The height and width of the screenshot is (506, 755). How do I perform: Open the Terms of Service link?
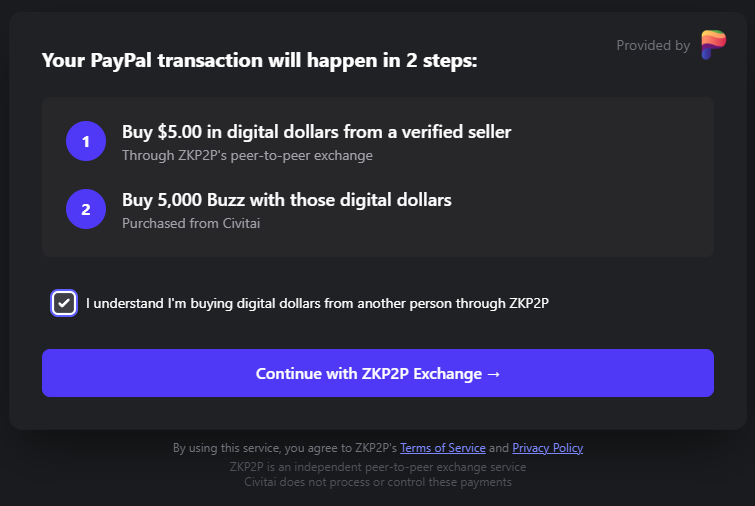pos(443,448)
